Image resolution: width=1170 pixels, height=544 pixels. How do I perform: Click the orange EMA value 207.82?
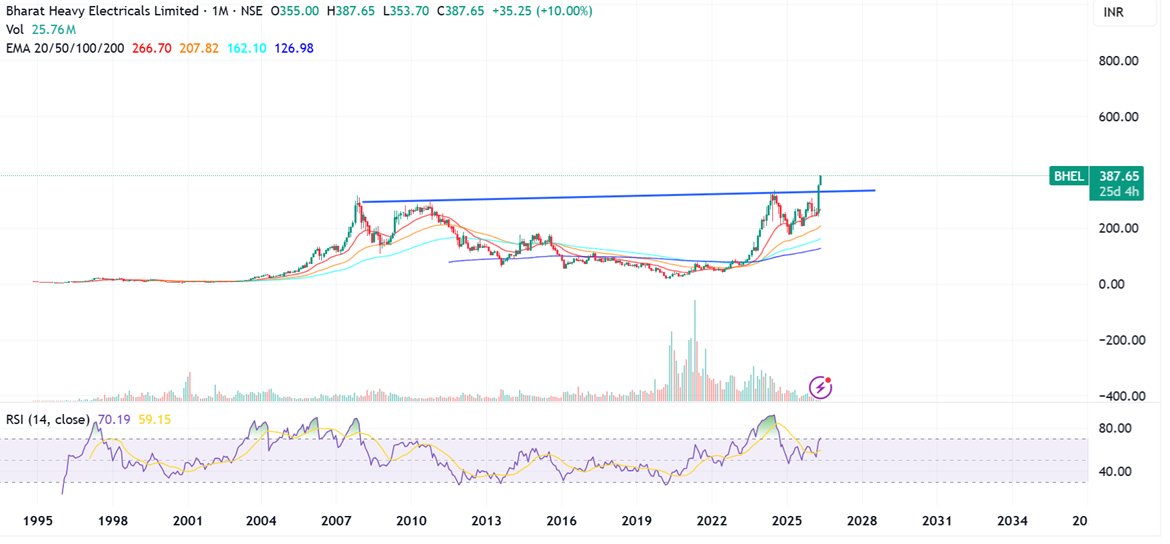point(199,48)
